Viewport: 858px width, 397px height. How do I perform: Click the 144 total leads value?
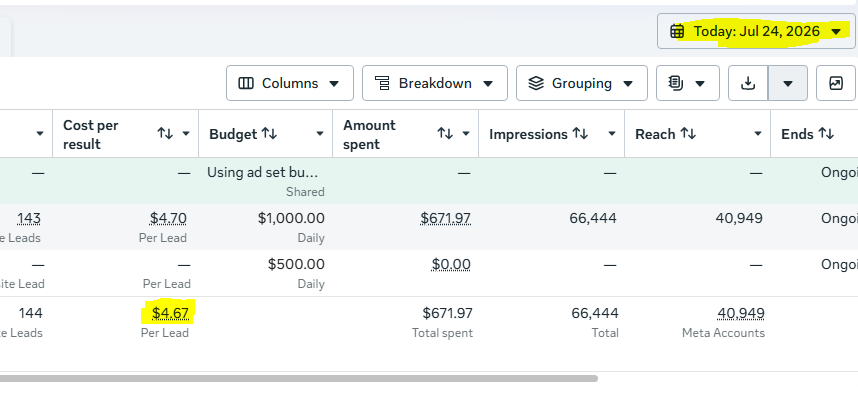(x=31, y=313)
